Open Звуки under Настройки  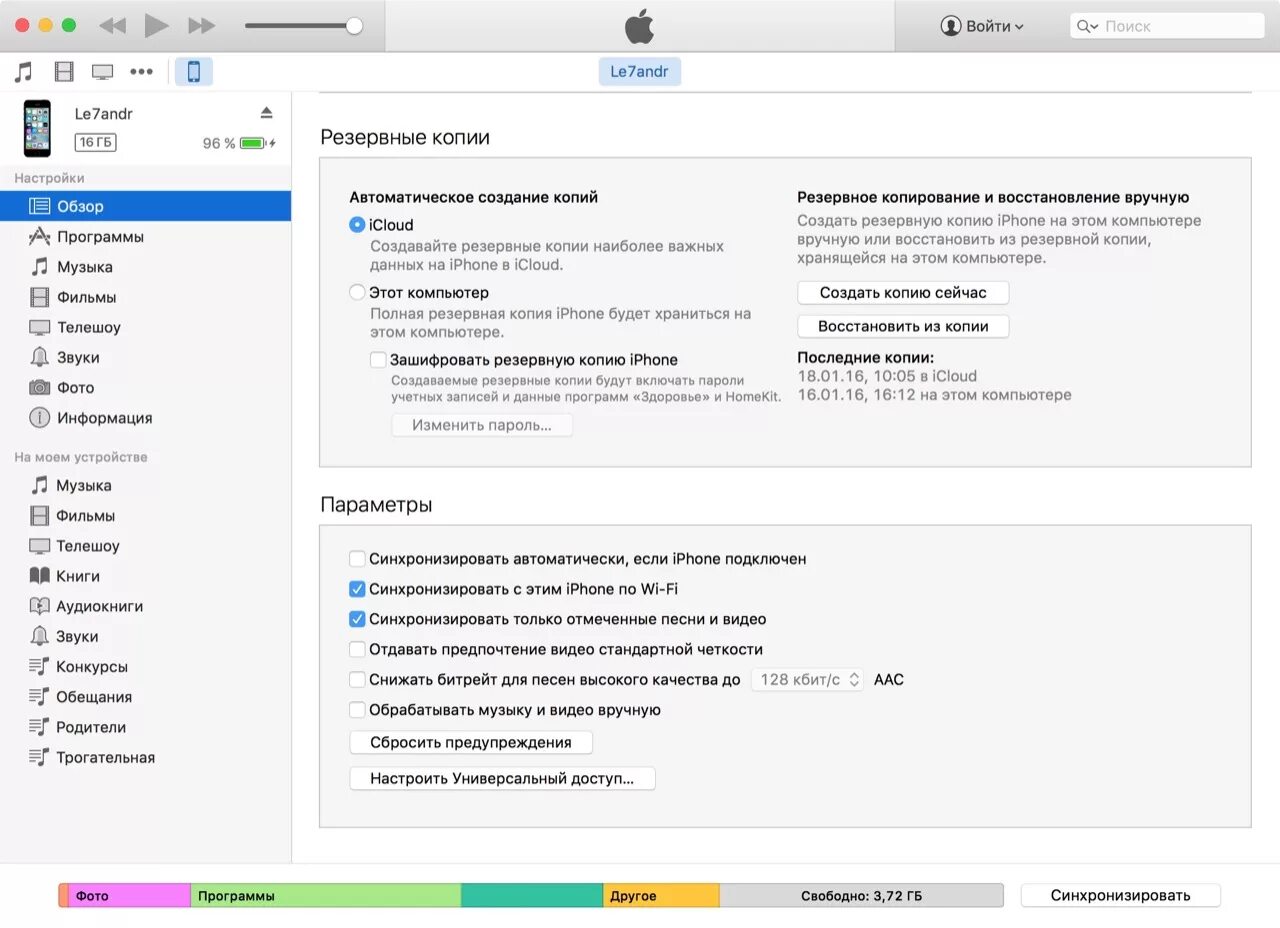[x=145, y=357]
